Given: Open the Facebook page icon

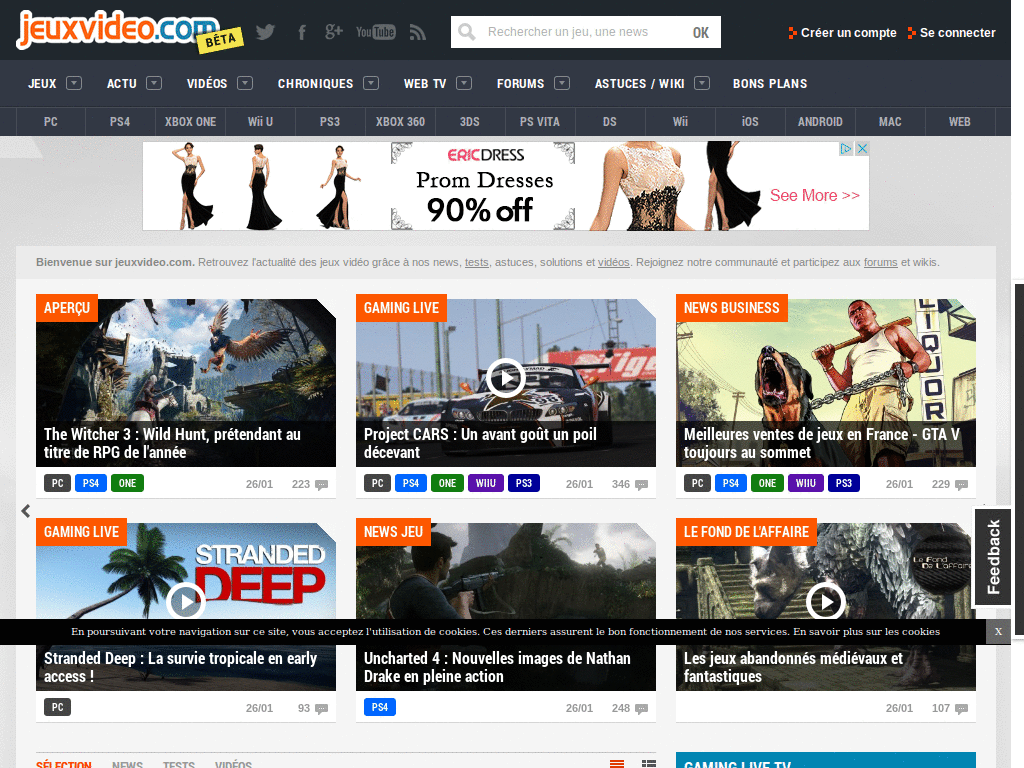Looking at the screenshot, I should 302,32.
